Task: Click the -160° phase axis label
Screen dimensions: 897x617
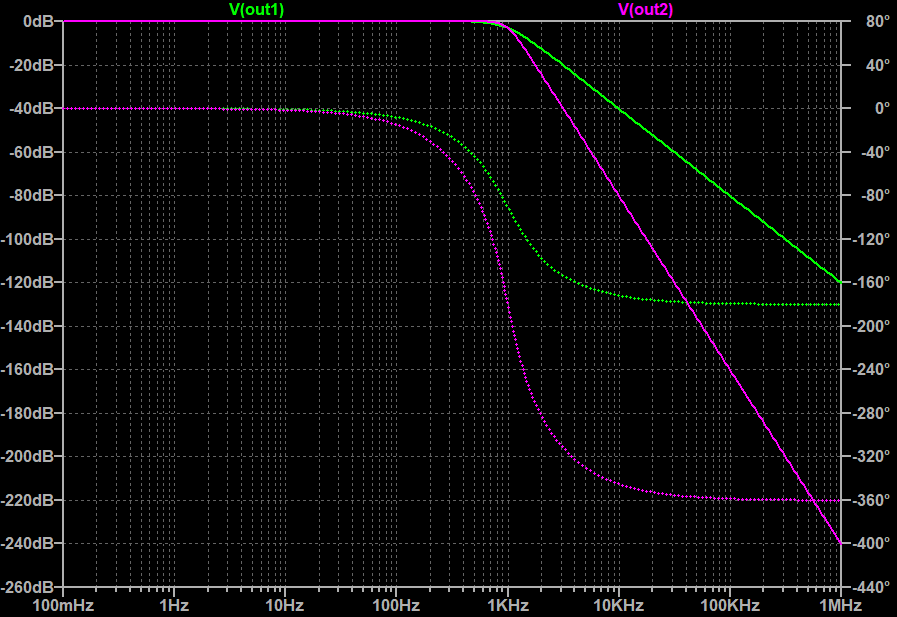Action: (x=871, y=282)
